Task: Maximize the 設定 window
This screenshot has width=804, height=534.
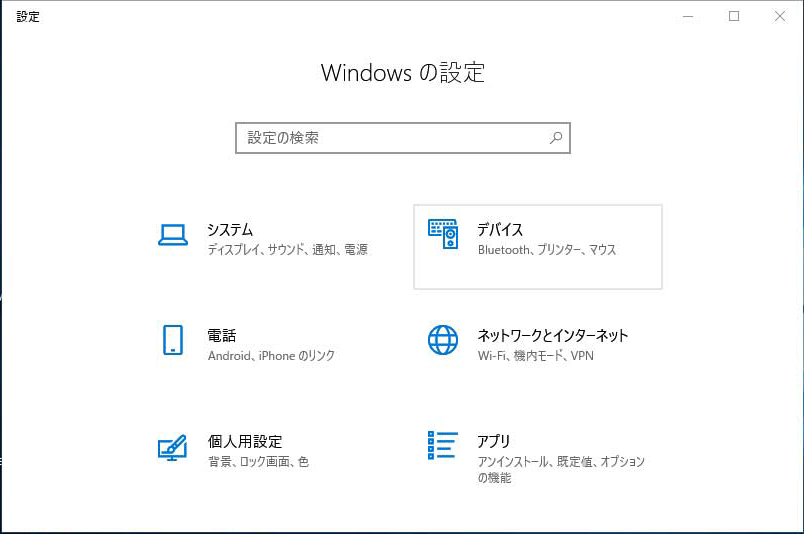Action: [734, 16]
